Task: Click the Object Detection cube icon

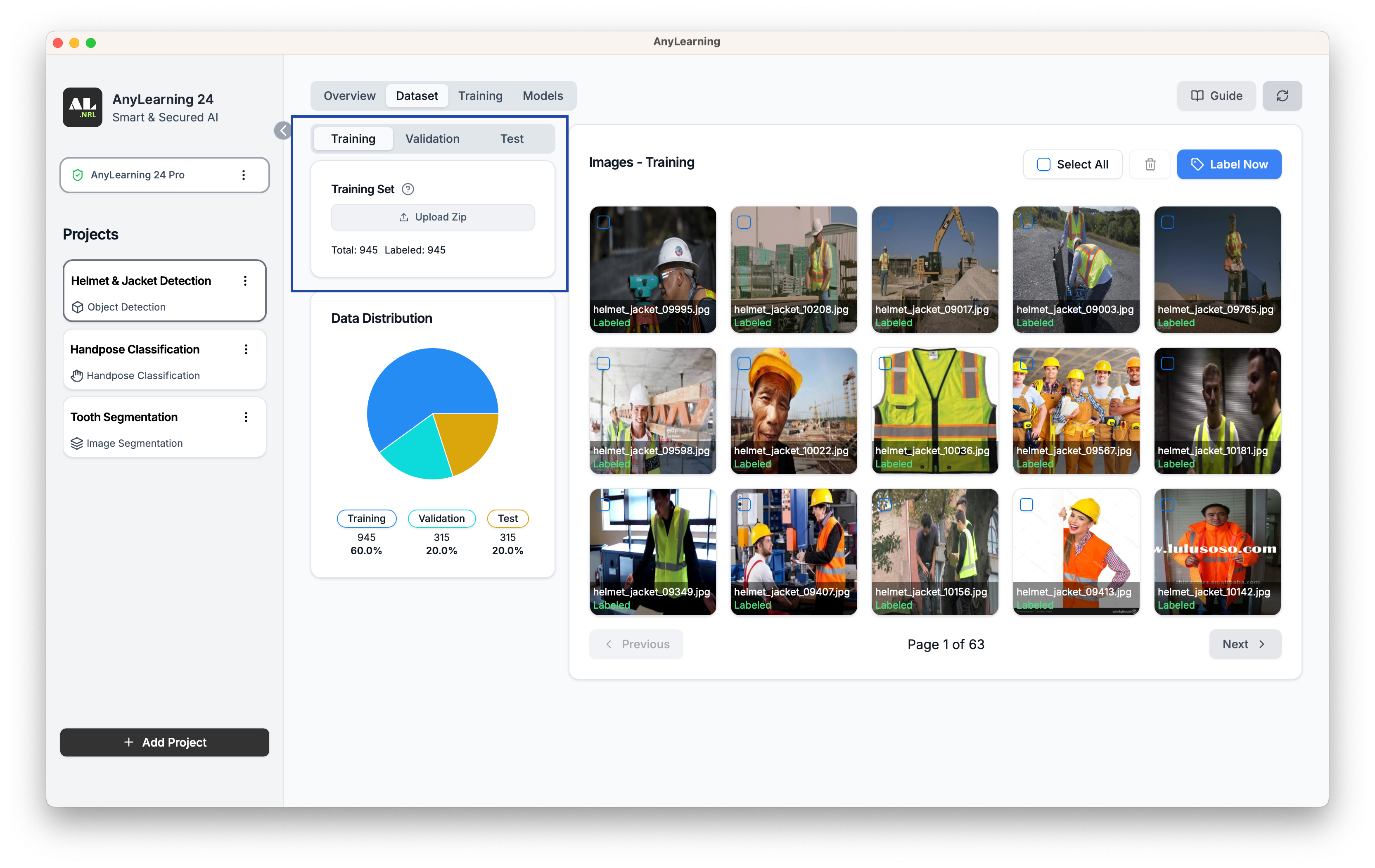Action: 78,307
